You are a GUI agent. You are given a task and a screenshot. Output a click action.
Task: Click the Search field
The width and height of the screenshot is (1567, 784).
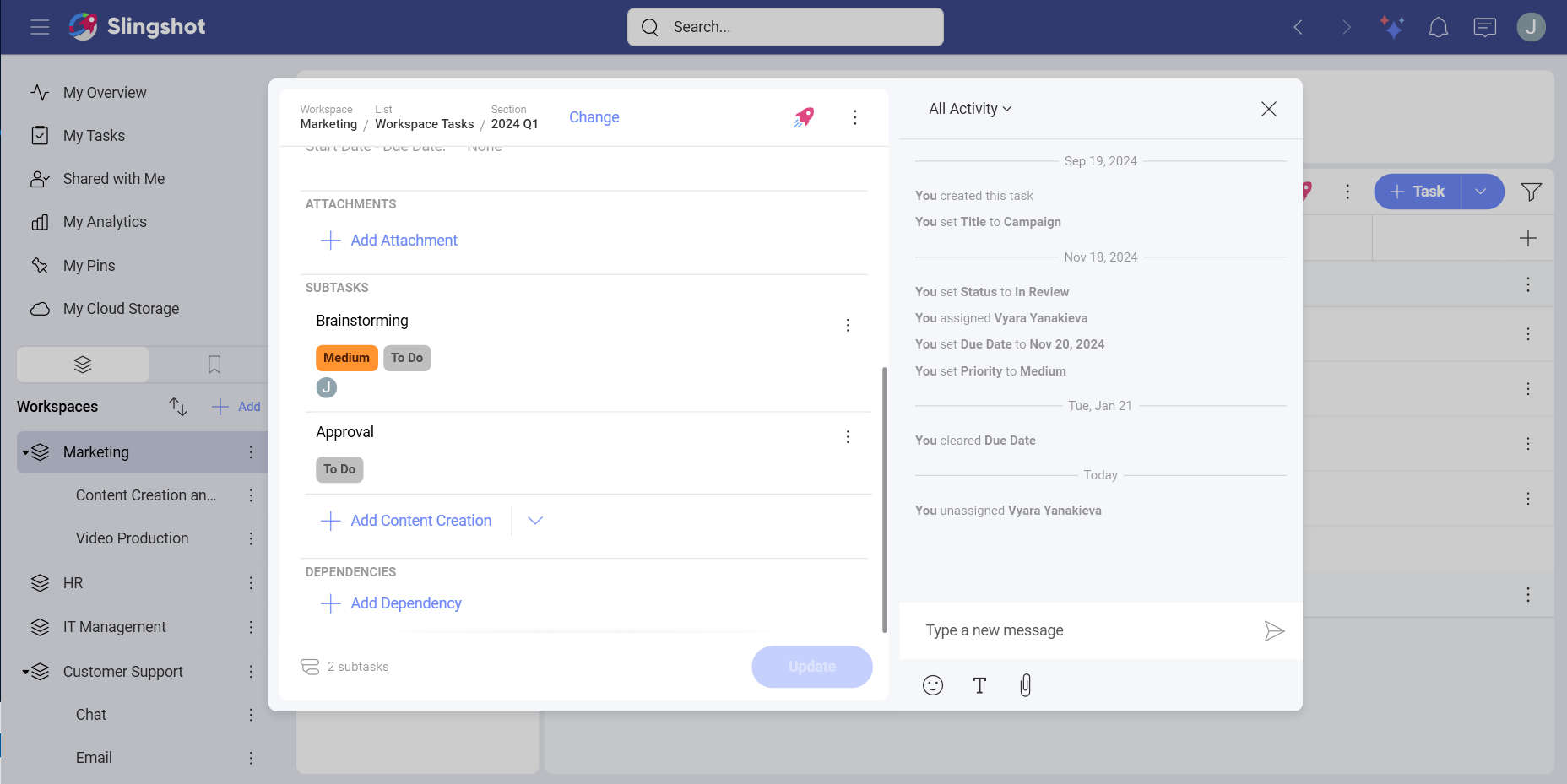[x=785, y=27]
